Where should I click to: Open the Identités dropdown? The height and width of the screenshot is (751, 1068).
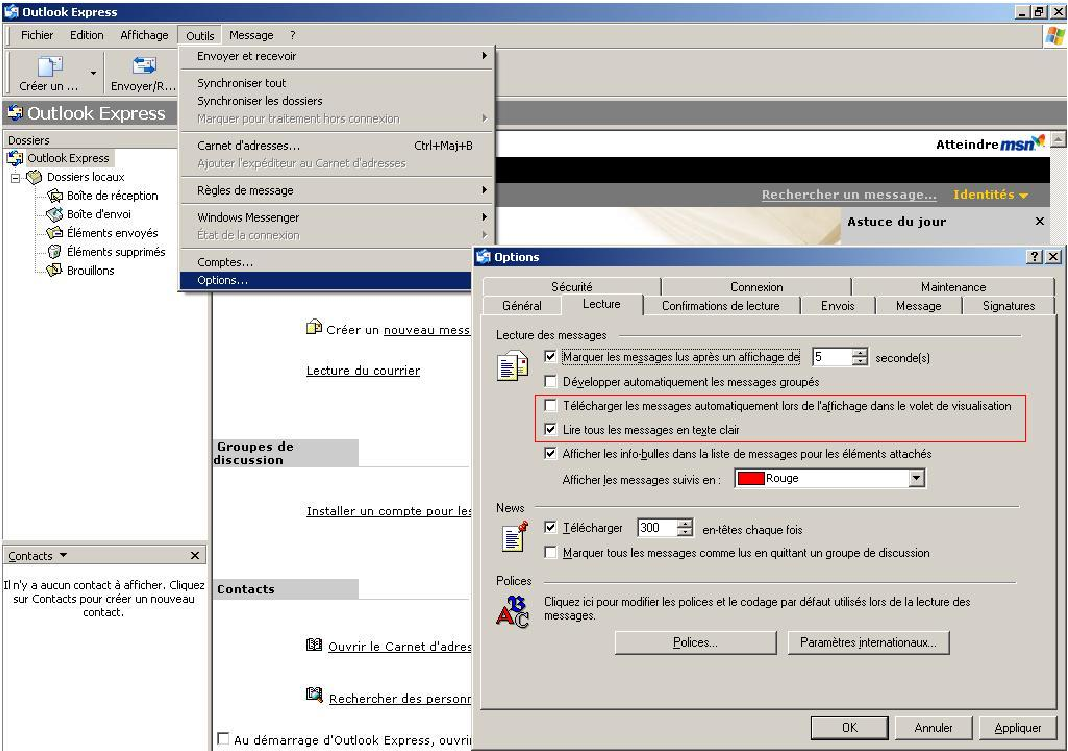point(990,195)
